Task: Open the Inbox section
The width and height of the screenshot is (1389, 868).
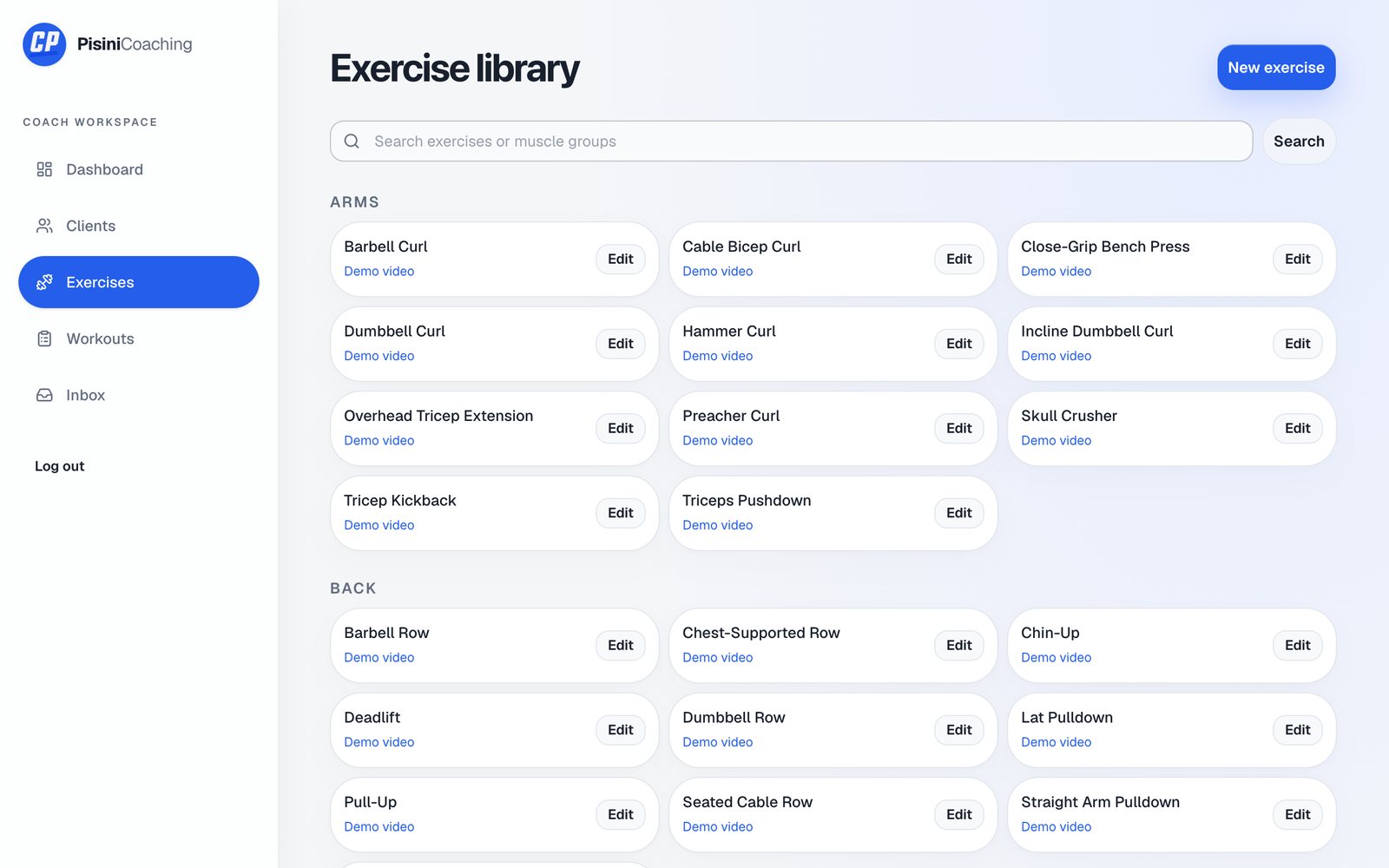Action: coord(139,395)
